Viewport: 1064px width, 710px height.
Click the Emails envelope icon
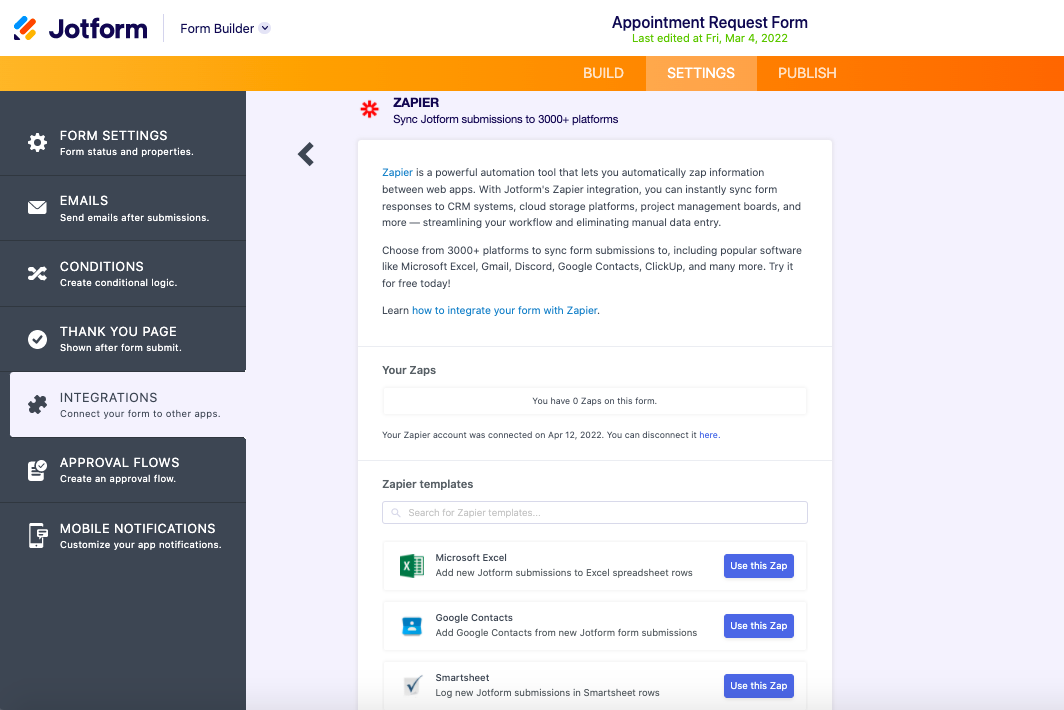(x=37, y=208)
